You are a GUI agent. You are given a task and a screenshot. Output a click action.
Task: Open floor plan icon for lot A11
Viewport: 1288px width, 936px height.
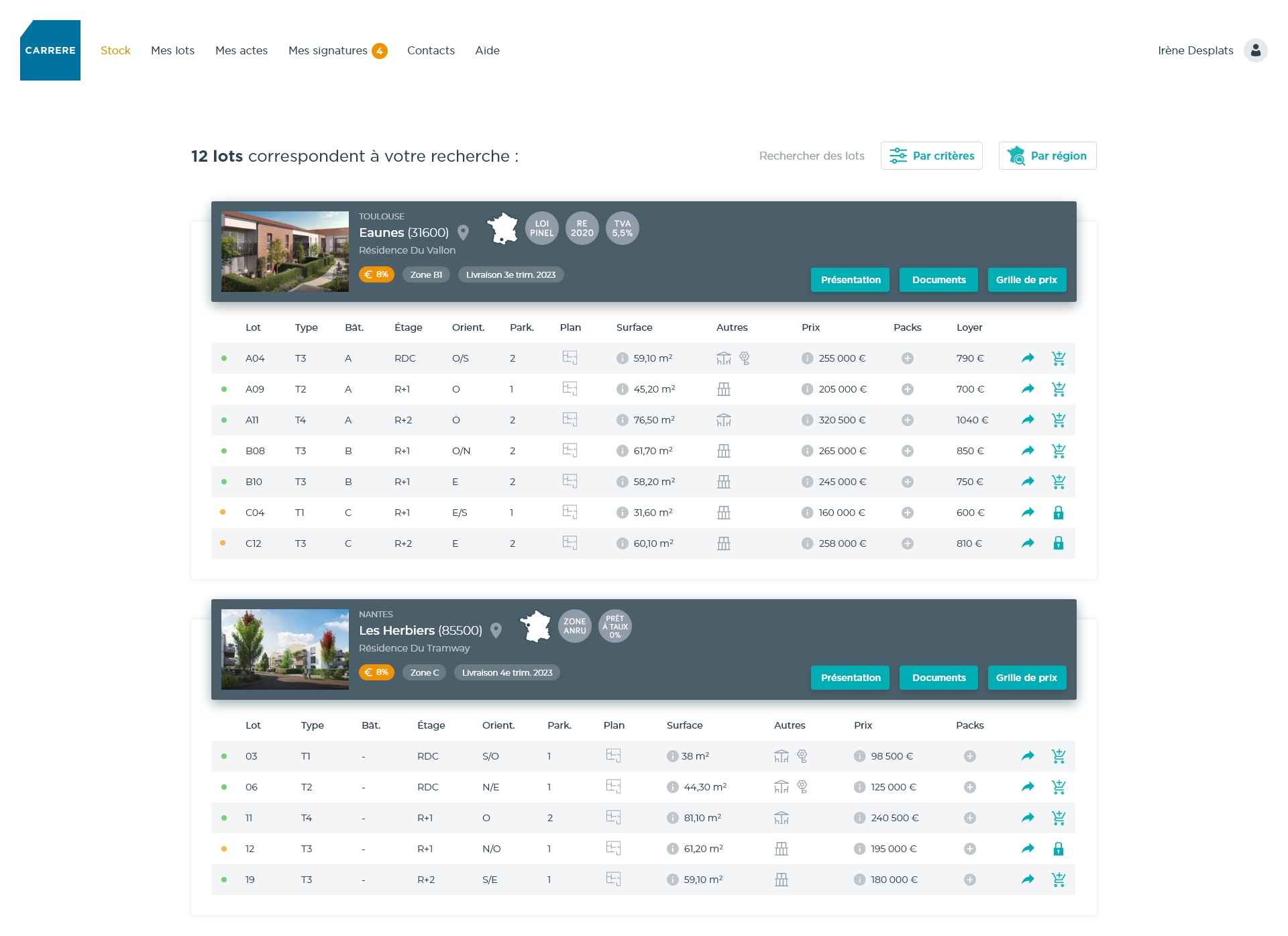570,419
